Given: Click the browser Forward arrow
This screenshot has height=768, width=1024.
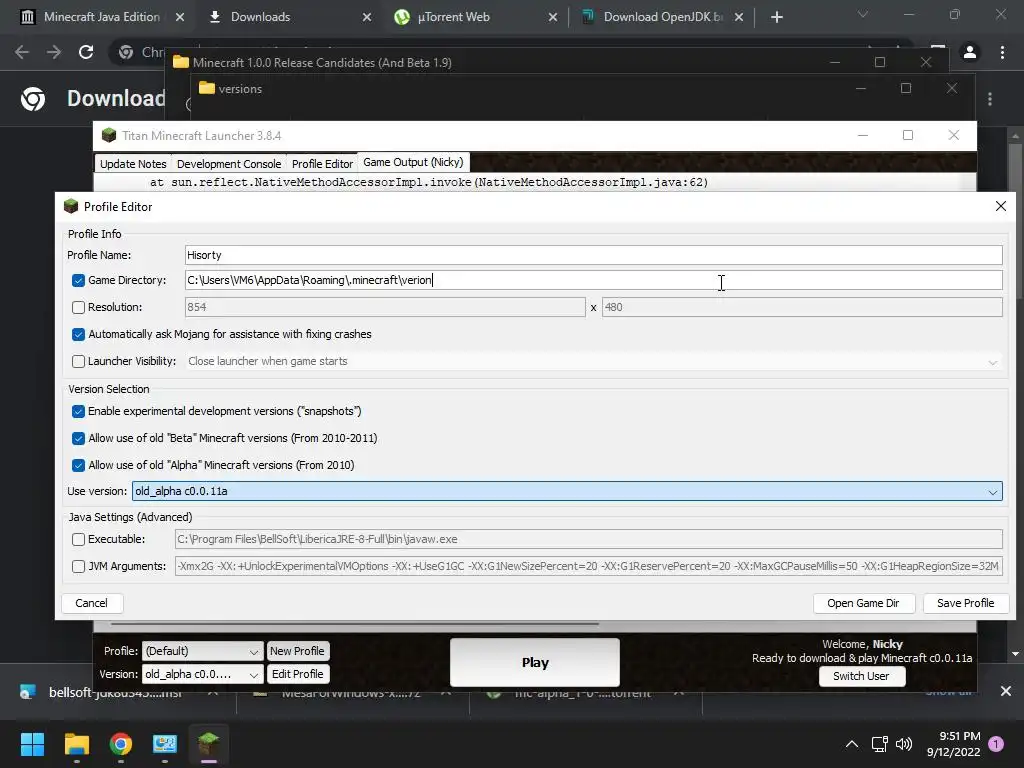Looking at the screenshot, I should click(x=54, y=52).
